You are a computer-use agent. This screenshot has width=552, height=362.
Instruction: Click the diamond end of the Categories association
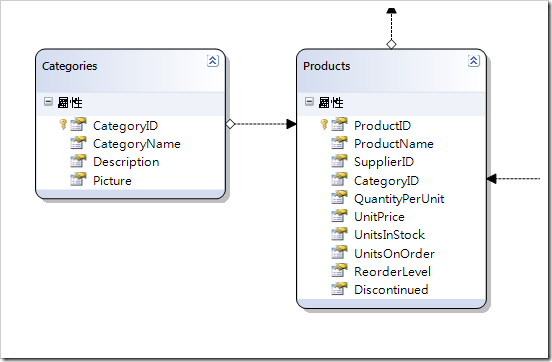pos(230,124)
